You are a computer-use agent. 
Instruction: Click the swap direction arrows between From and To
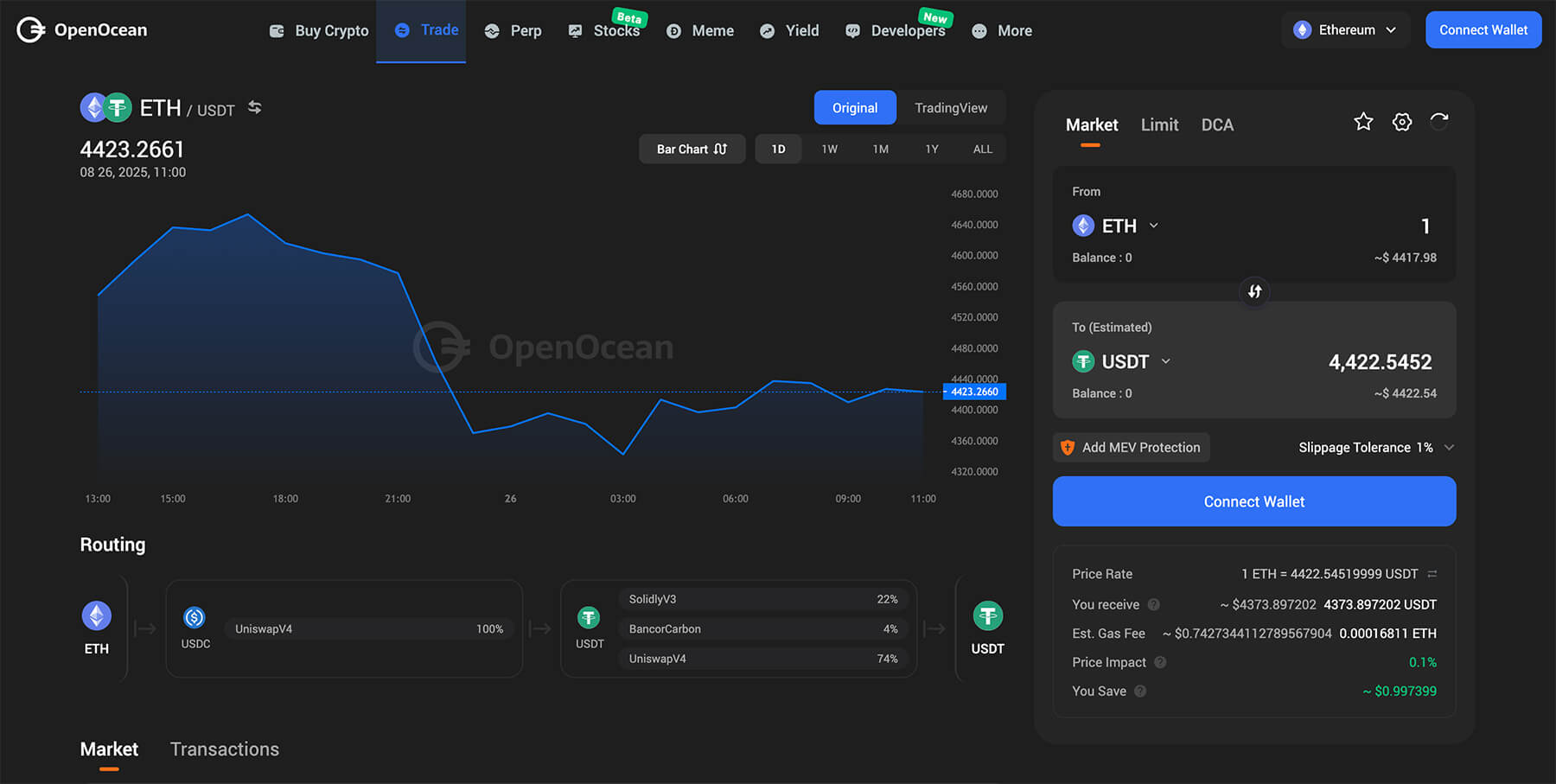[x=1253, y=292]
